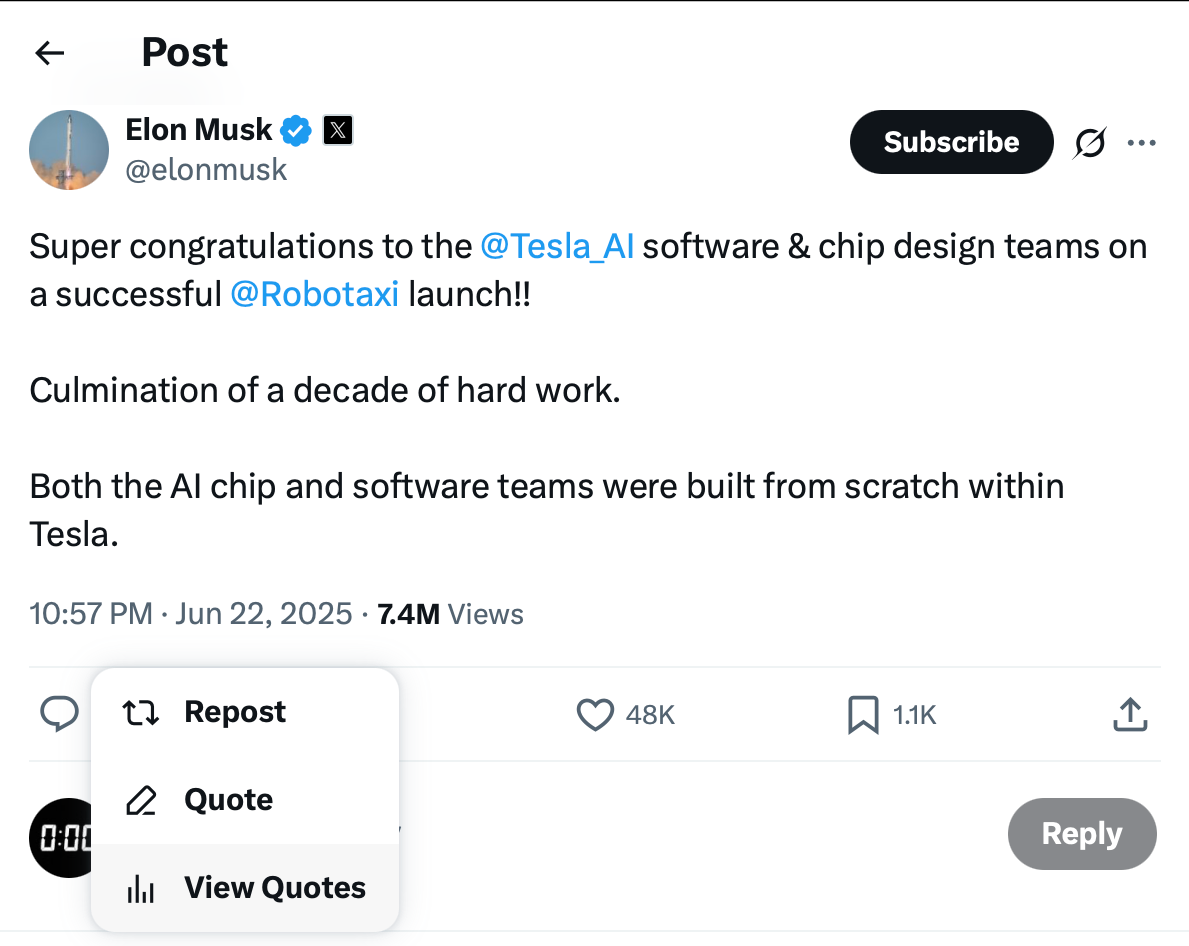The height and width of the screenshot is (946, 1189).
Task: Open the @Robotaxi profile link
Action: [315, 294]
